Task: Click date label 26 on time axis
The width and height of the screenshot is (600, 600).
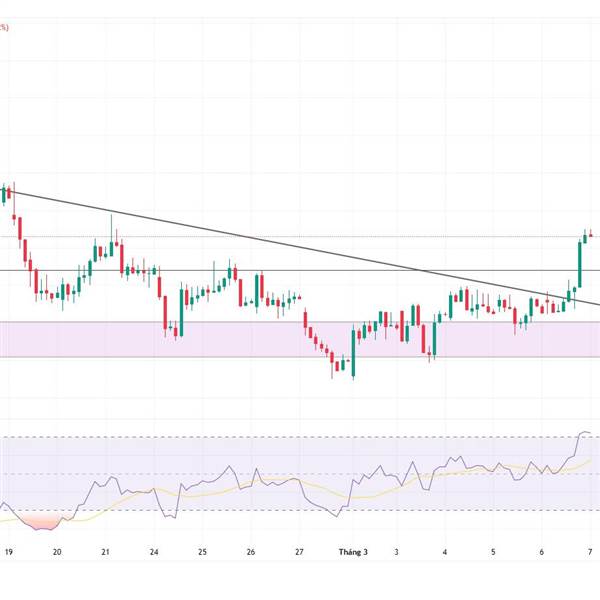Action: (251, 551)
